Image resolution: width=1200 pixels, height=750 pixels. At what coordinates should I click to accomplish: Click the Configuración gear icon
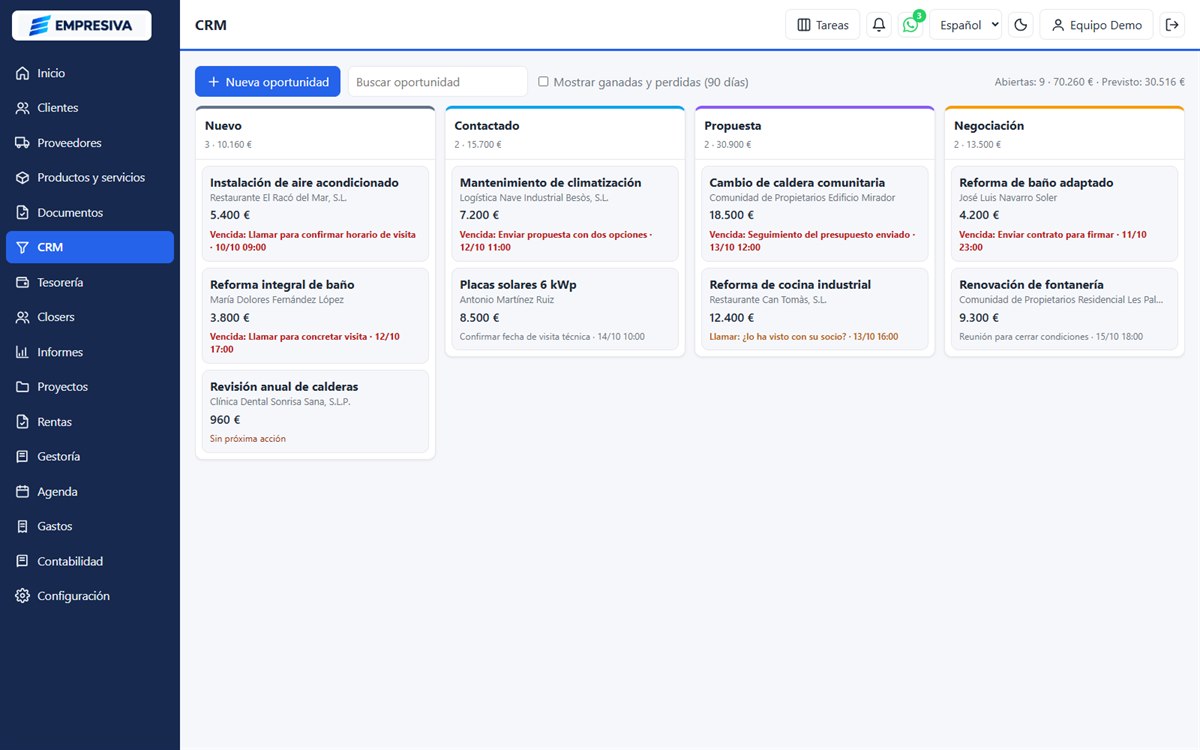(x=22, y=596)
